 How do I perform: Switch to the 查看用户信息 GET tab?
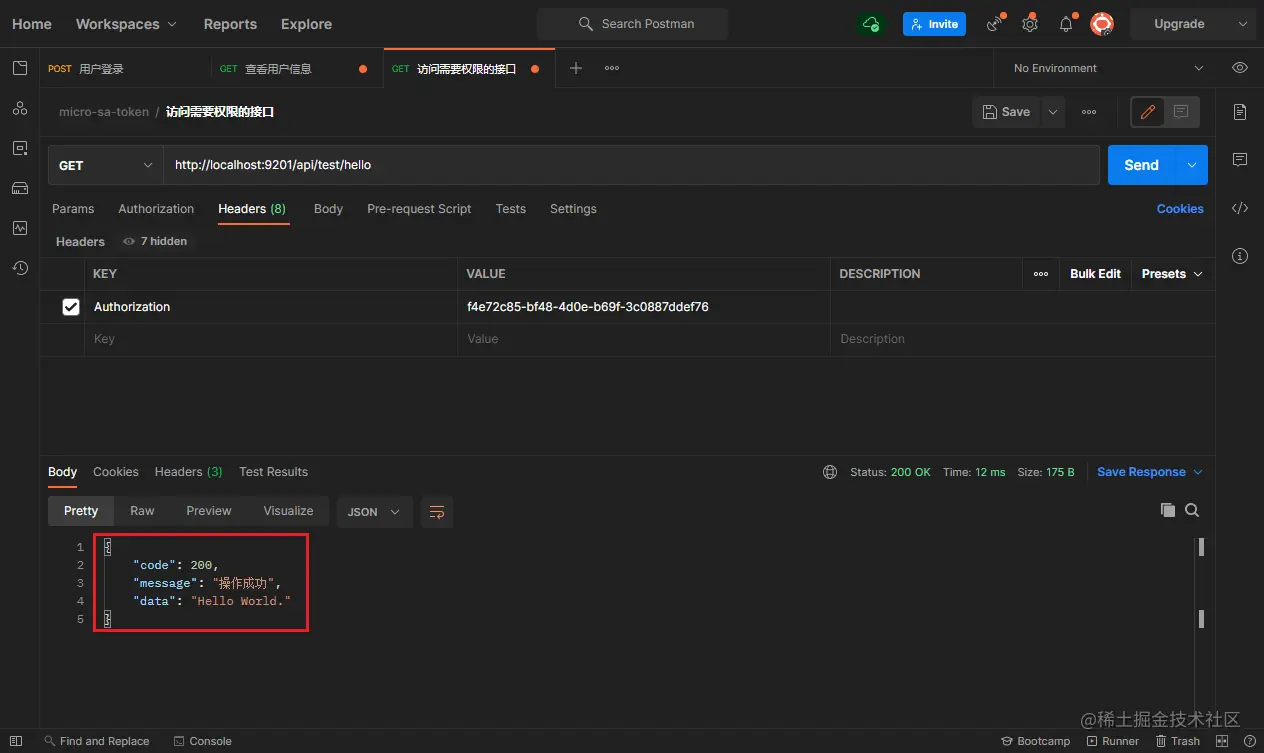(x=297, y=69)
